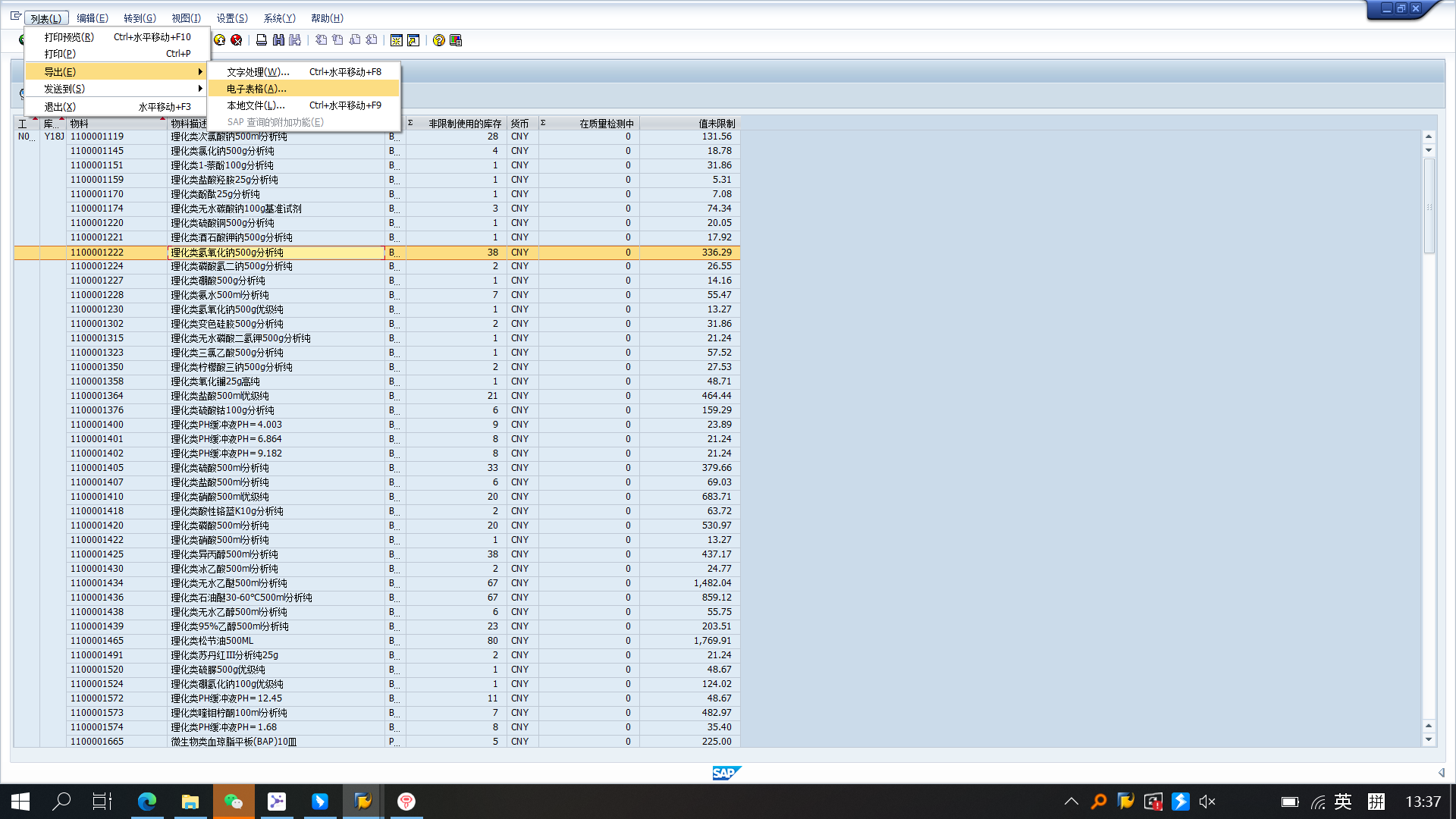Select 文字处理(W)... export option
The height and width of the screenshot is (819, 1456).
[303, 72]
